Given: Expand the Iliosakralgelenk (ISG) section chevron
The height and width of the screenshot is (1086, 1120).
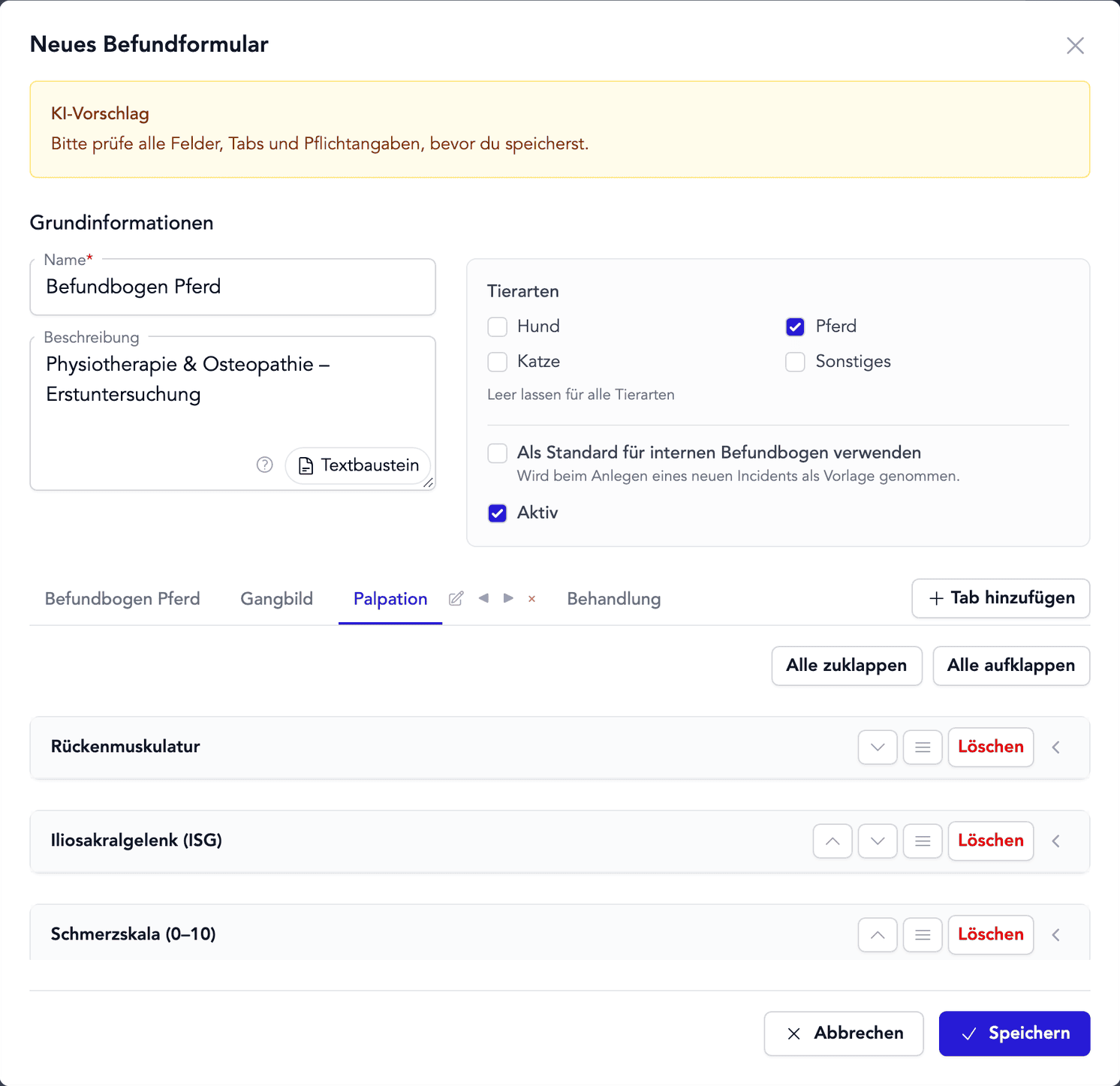Looking at the screenshot, I should 1056,841.
